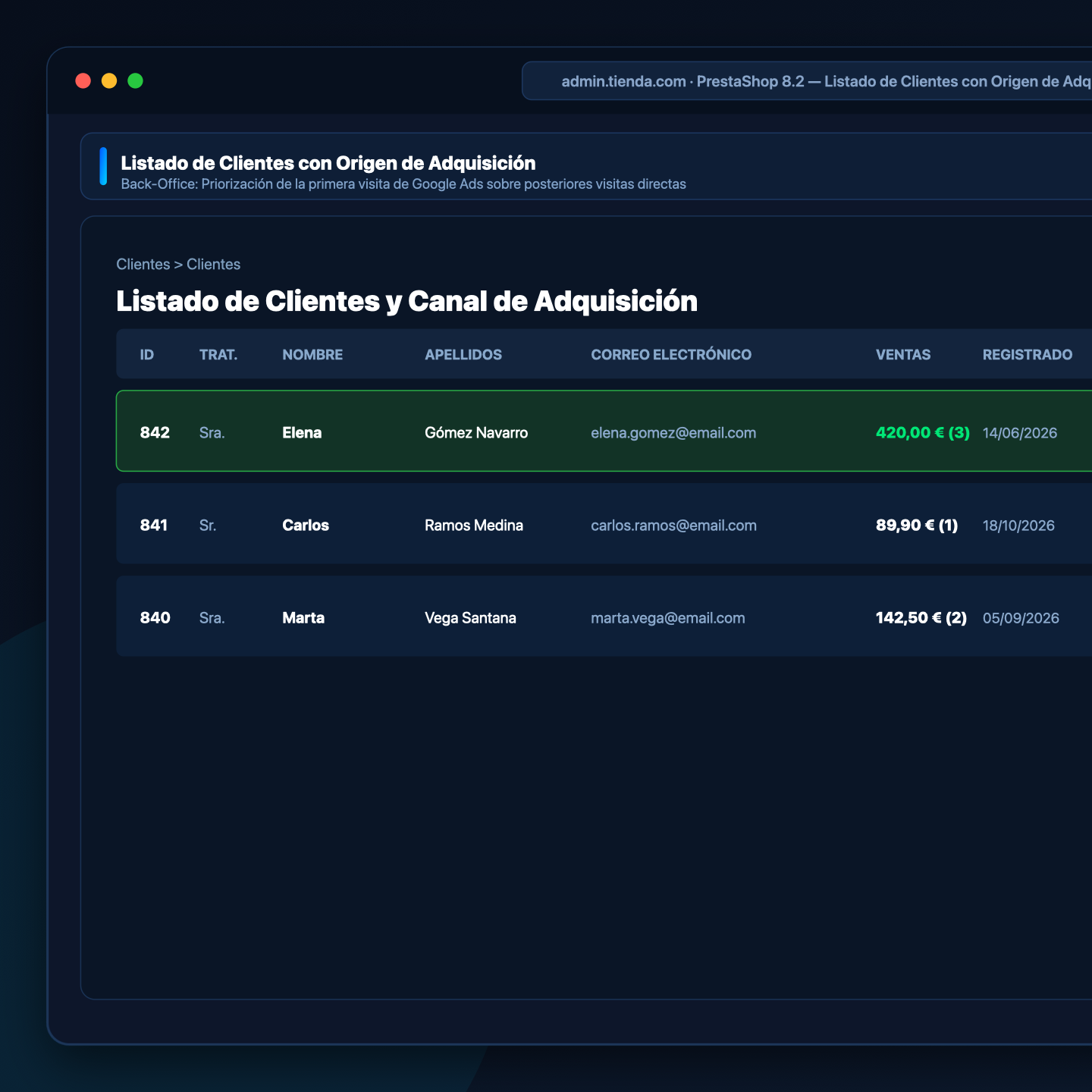The height and width of the screenshot is (1092, 1092).
Task: Click sales value 89,90 € (1)
Action: 917,525
